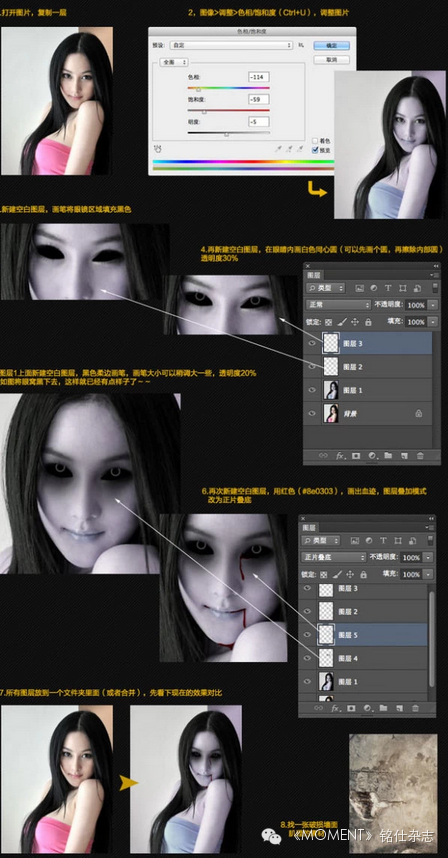Click the 饱和度 slider handle
Image resolution: width=448 pixels, height=858 pixels.
[x=204, y=112]
